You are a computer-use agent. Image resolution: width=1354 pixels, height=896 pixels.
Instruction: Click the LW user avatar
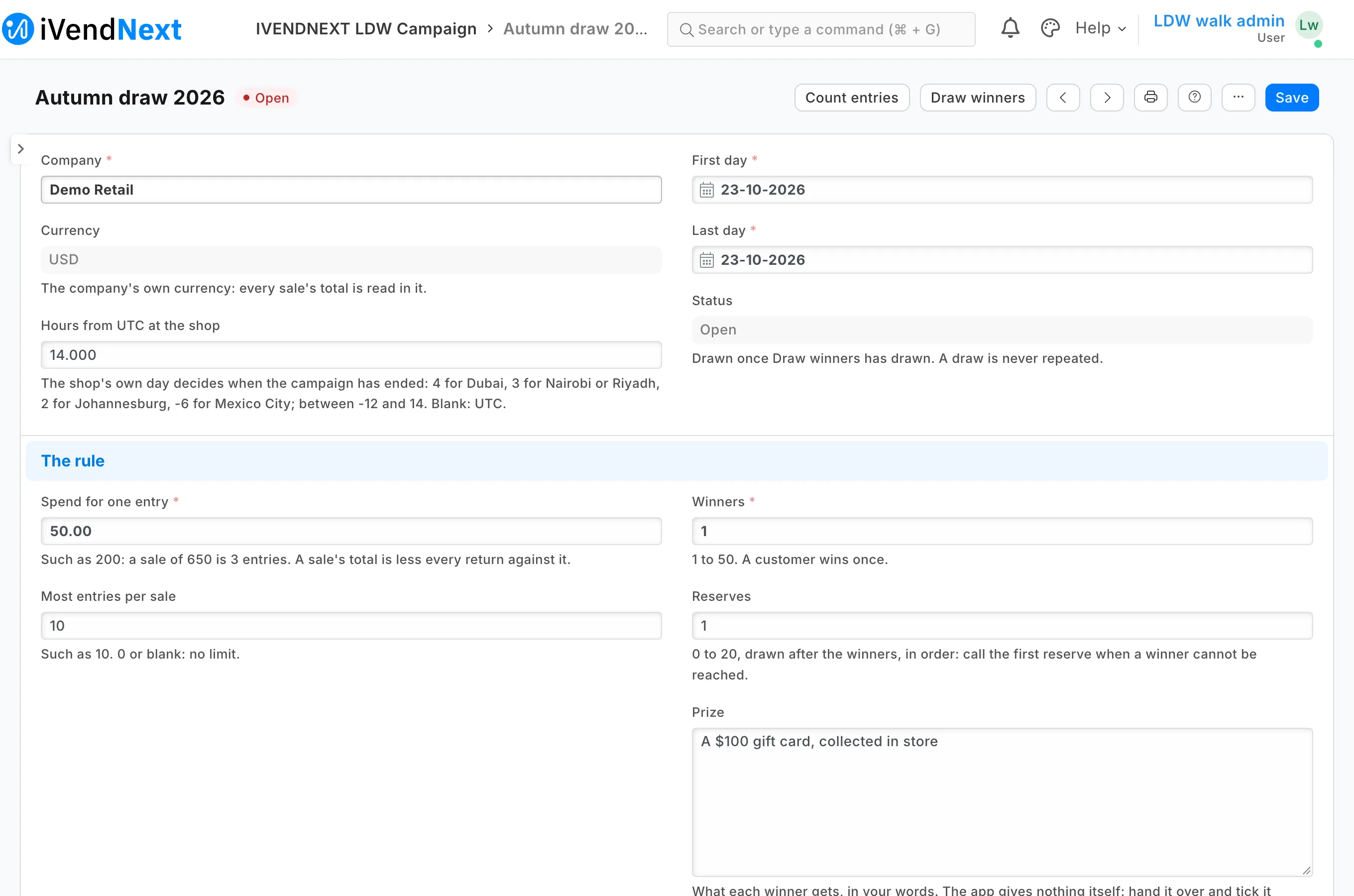click(1308, 26)
